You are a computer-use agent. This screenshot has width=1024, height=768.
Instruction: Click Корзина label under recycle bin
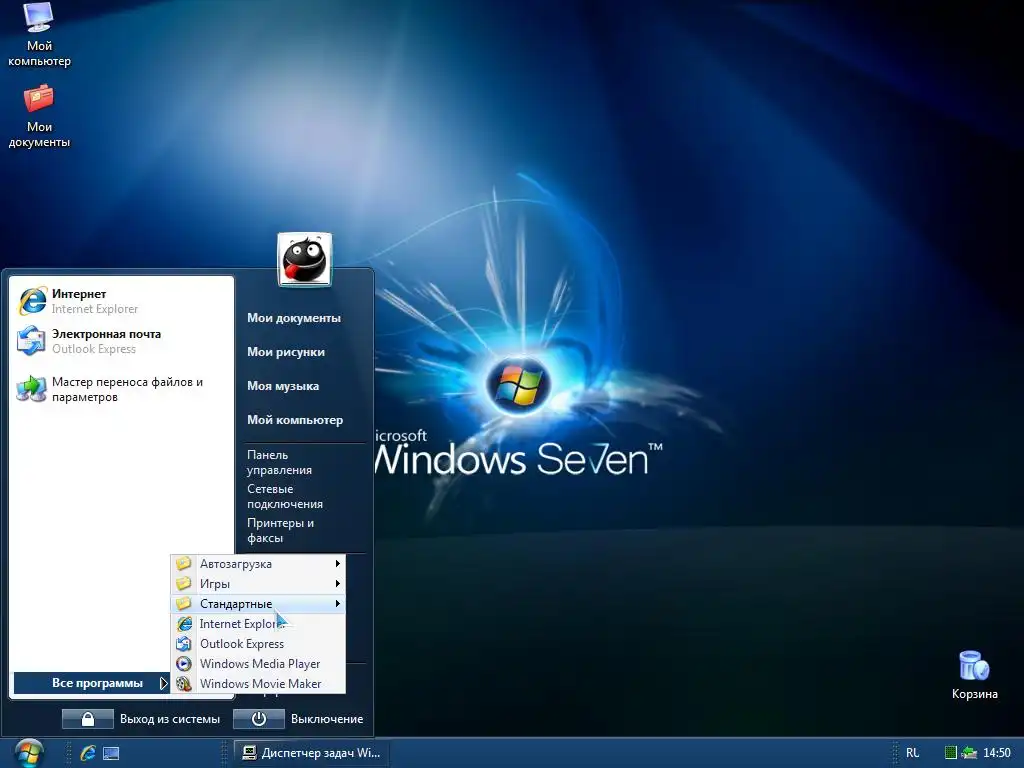click(974, 694)
